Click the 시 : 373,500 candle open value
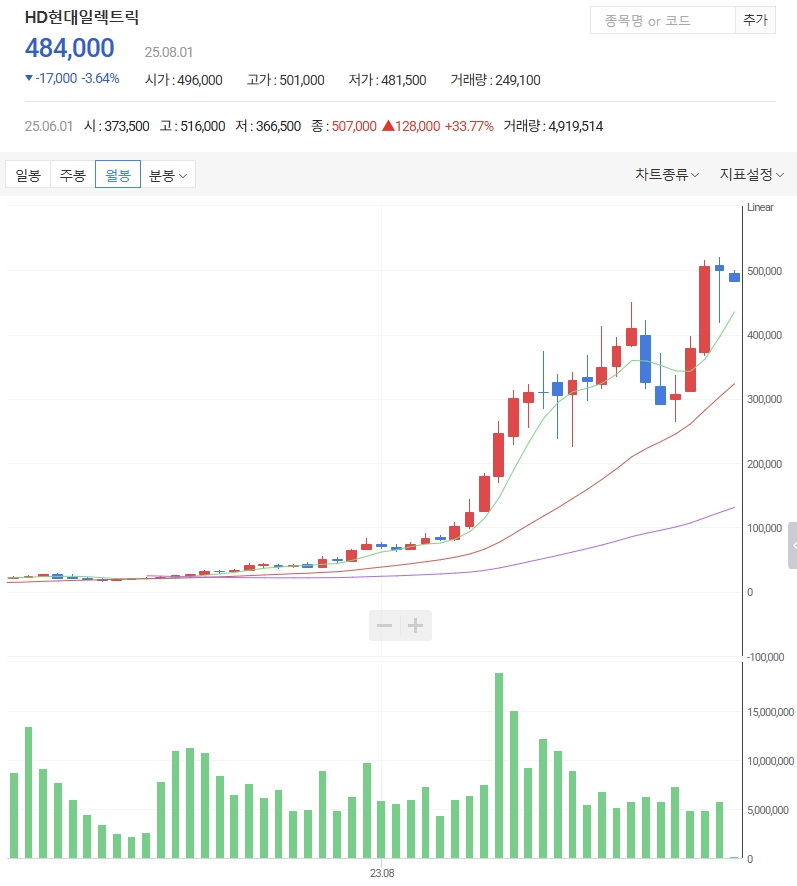 point(116,126)
